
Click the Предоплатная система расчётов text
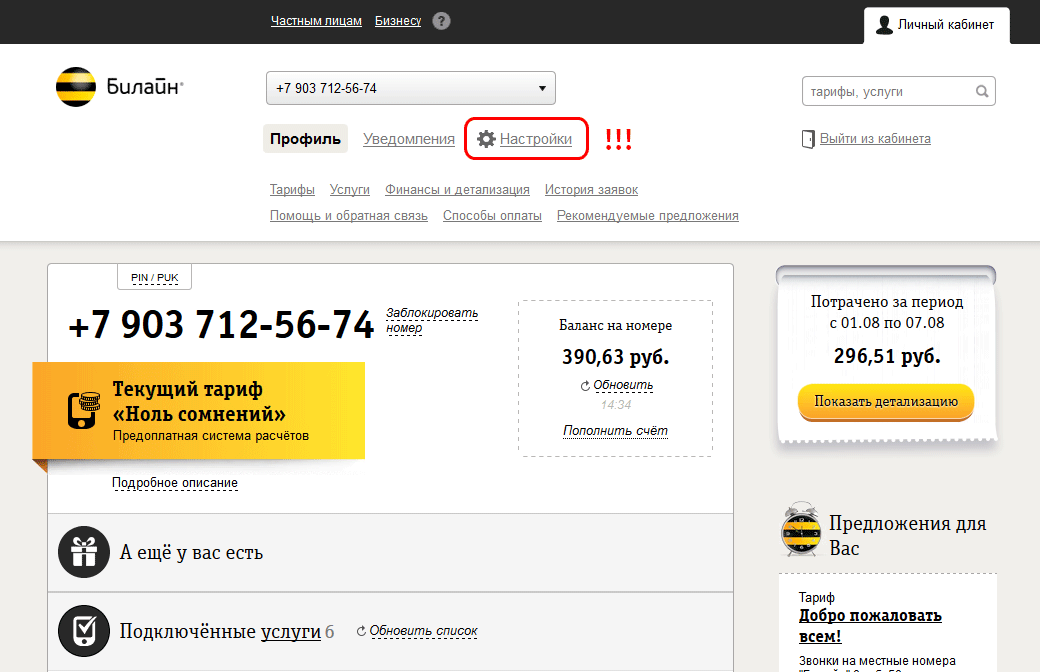click(x=211, y=436)
